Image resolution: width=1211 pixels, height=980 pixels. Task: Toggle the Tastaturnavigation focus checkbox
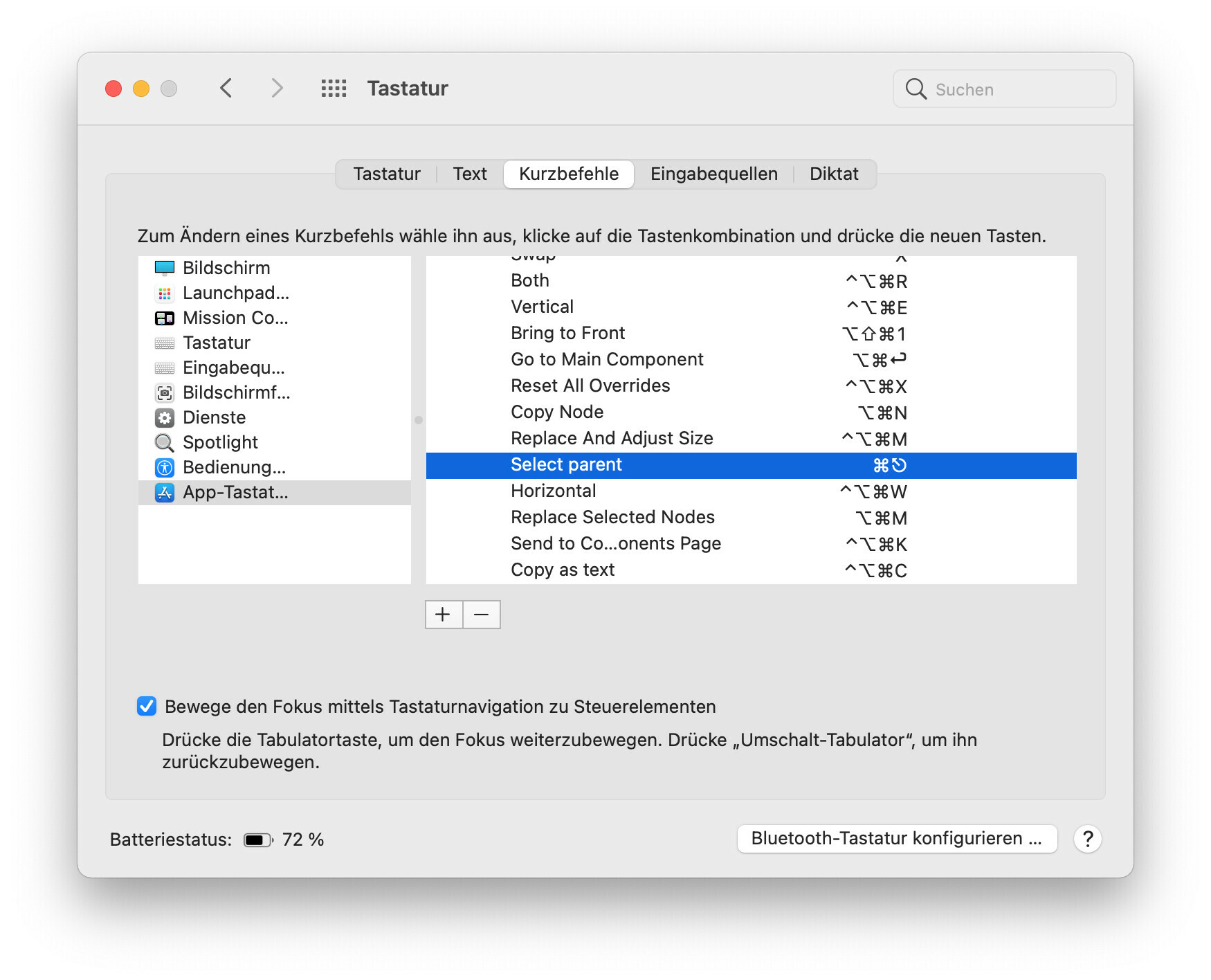[147, 706]
